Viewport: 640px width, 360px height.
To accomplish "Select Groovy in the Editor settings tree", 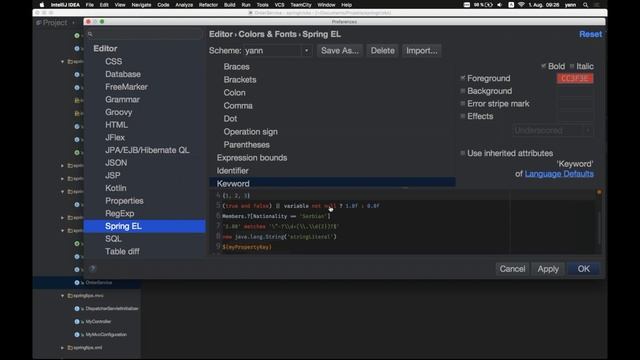I will (x=118, y=112).
